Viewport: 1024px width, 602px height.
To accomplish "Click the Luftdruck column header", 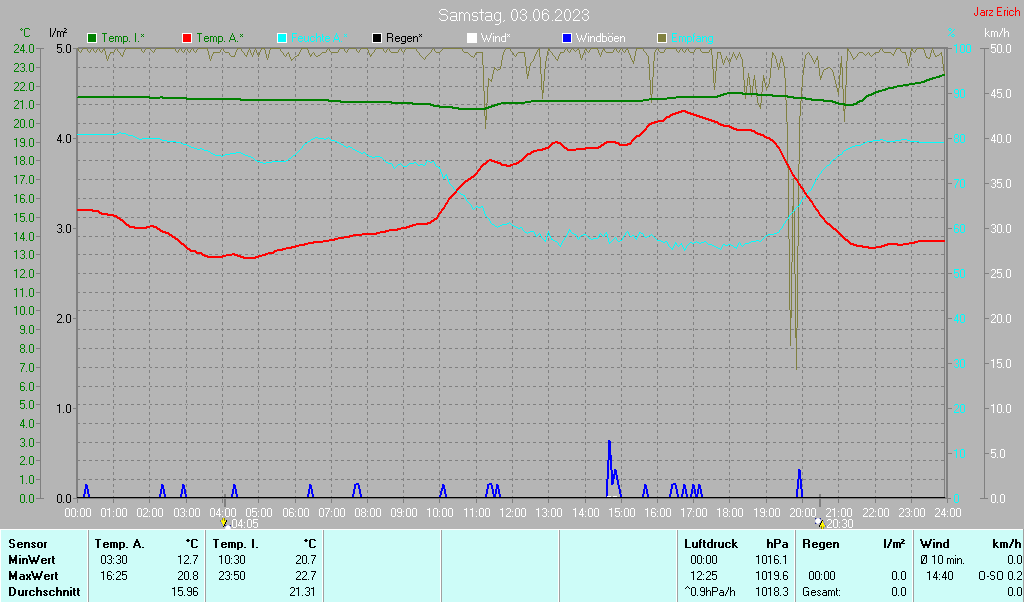I will [x=712, y=544].
